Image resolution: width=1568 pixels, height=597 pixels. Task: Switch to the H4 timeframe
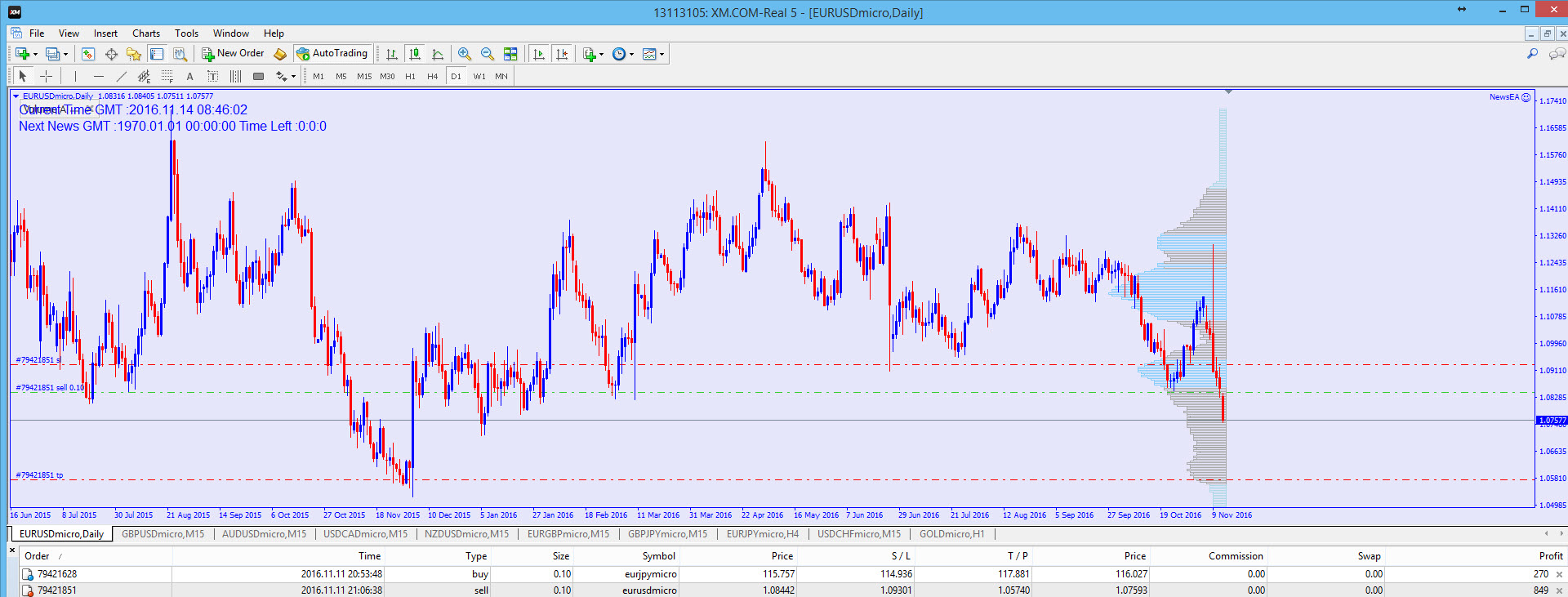point(433,76)
